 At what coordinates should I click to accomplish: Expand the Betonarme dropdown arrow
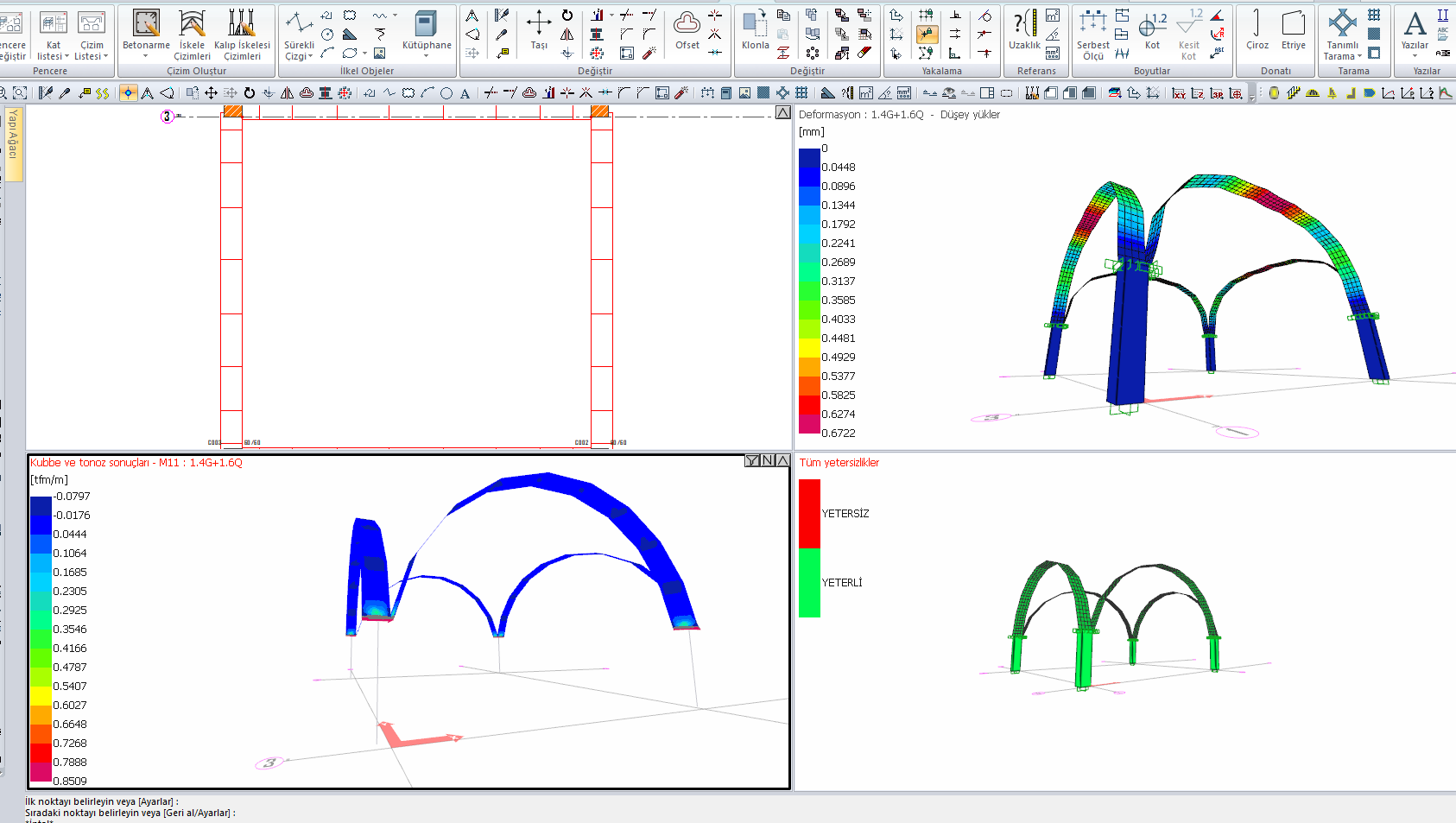point(146,56)
